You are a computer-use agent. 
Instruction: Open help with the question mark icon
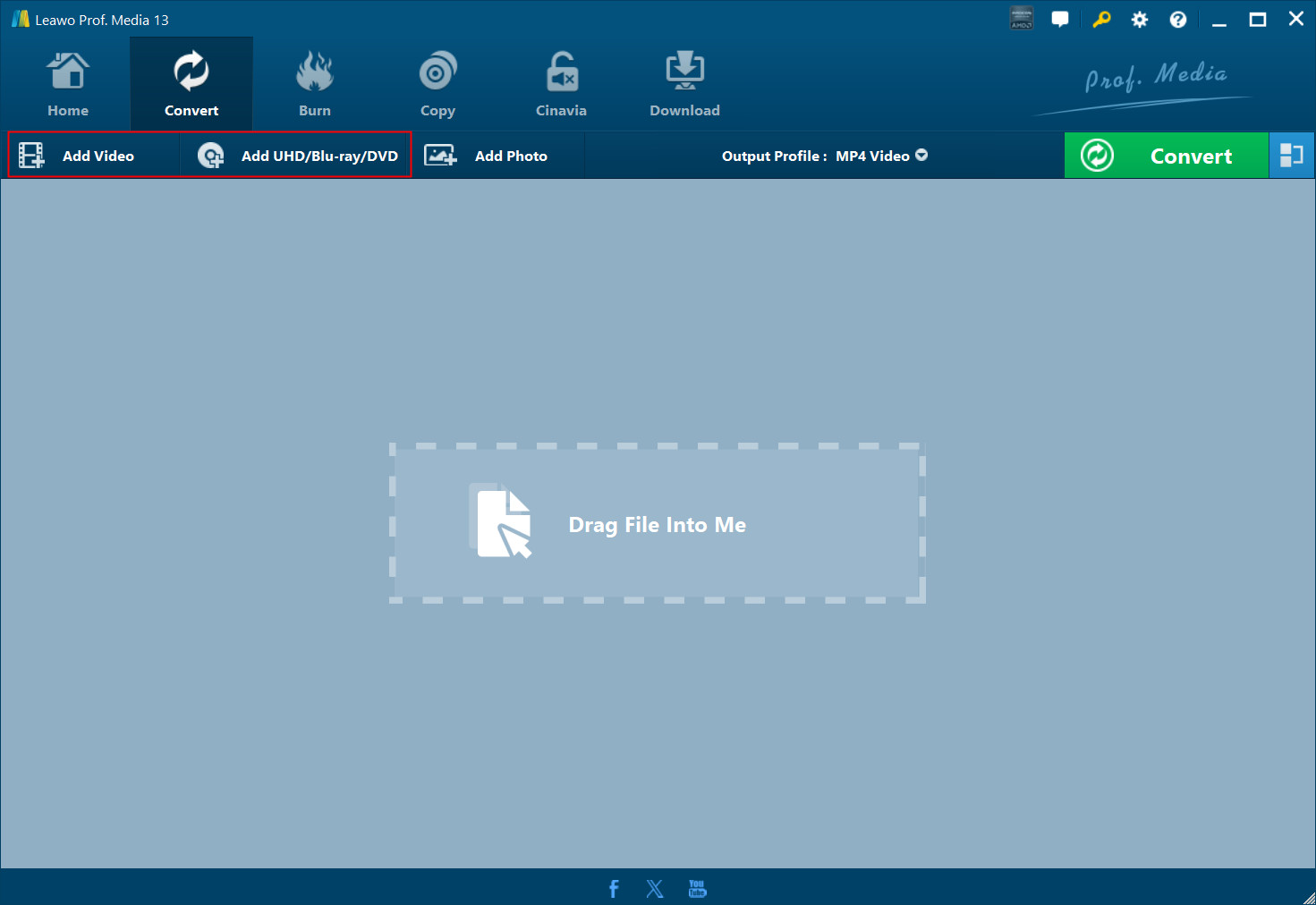point(1178,20)
